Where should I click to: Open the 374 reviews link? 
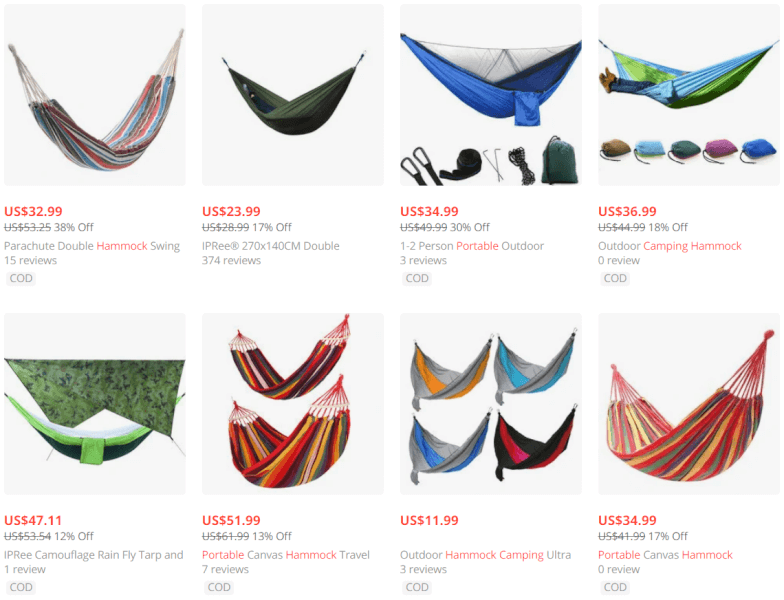(232, 260)
